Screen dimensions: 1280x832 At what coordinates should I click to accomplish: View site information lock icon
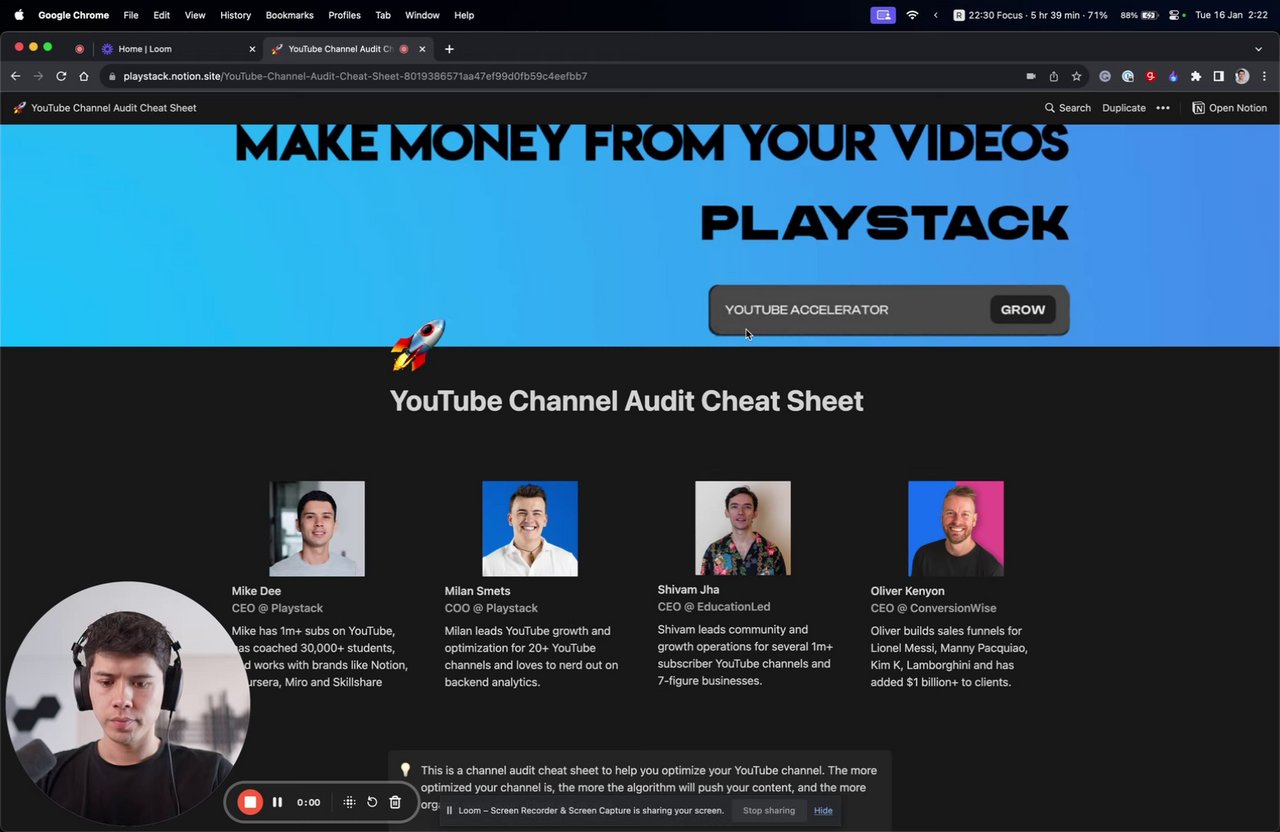tap(112, 76)
